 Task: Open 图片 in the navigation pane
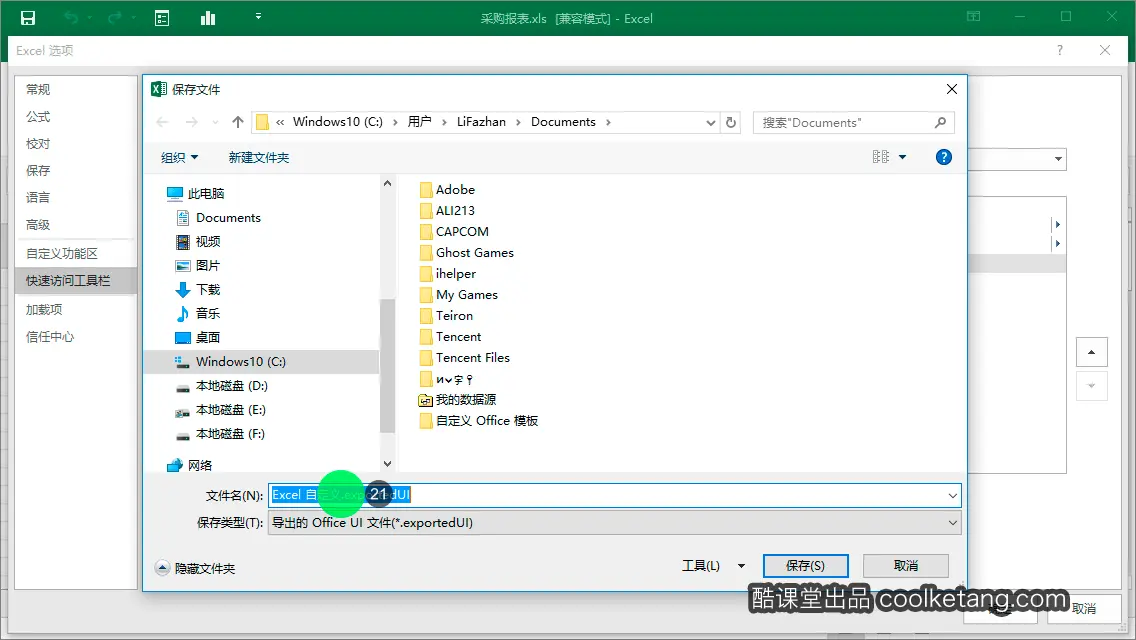click(198, 265)
